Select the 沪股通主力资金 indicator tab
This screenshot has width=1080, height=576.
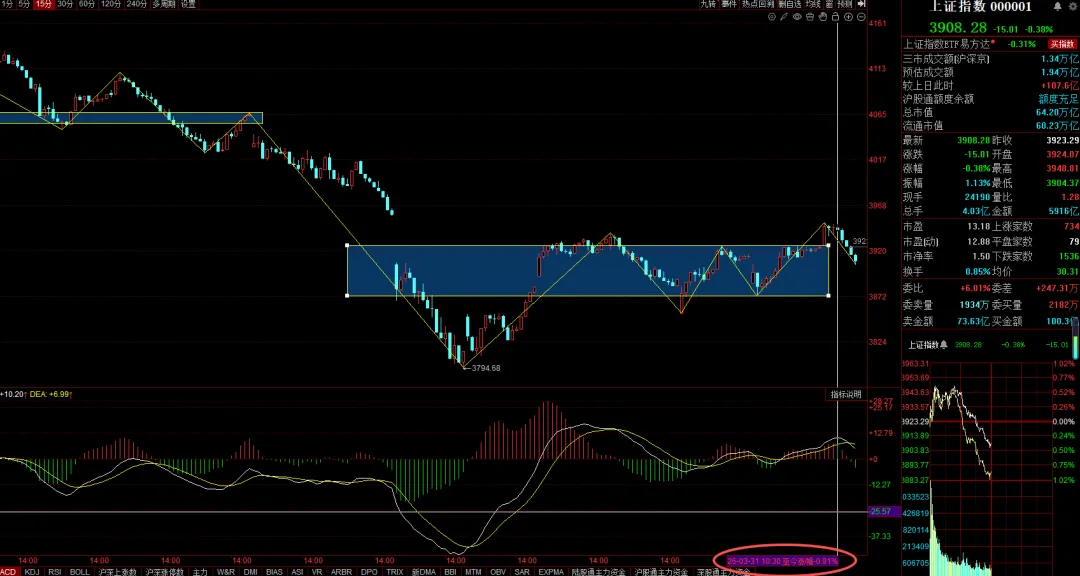tap(660, 571)
